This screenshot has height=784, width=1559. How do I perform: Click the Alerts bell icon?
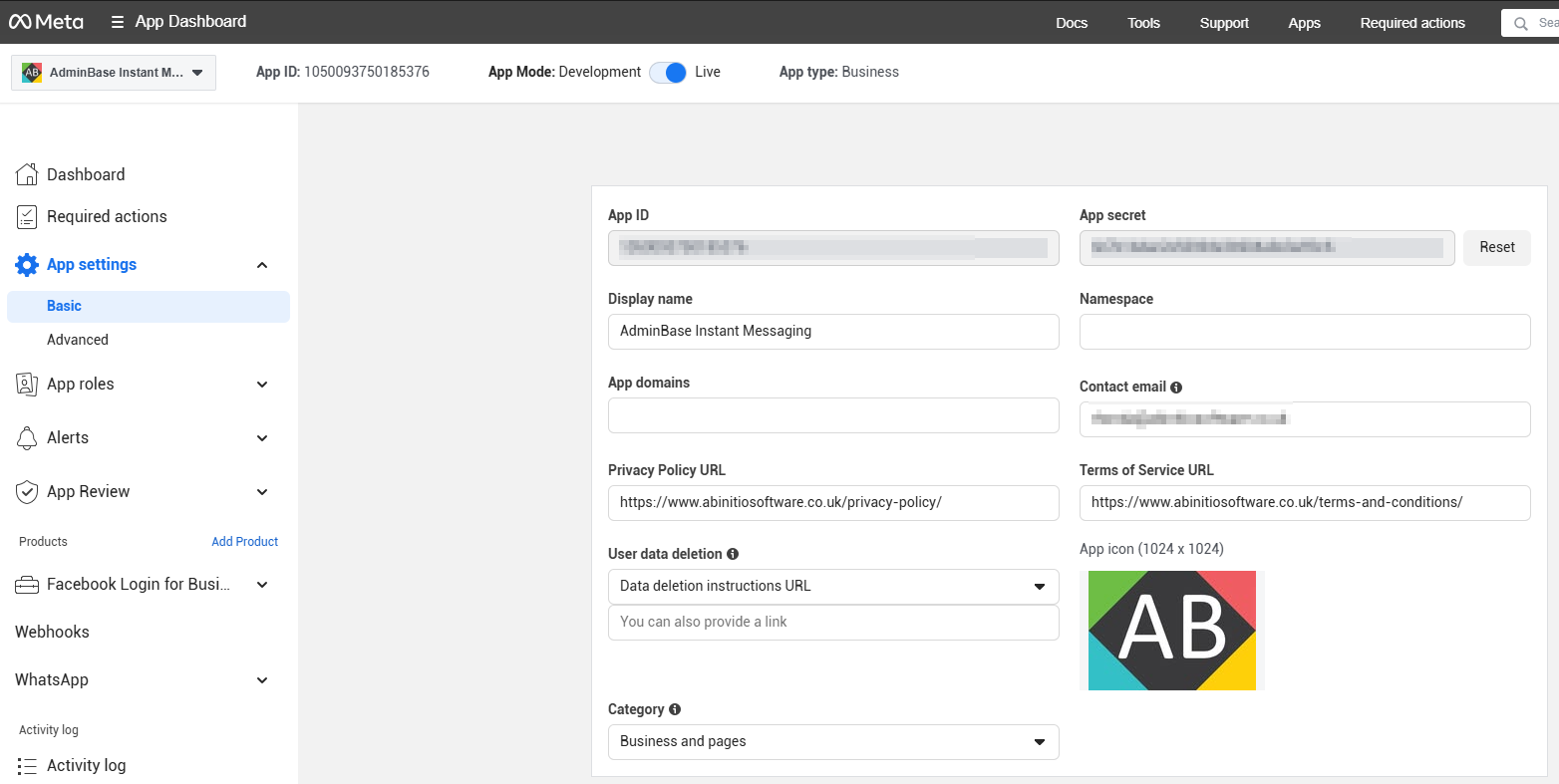pyautogui.click(x=27, y=438)
